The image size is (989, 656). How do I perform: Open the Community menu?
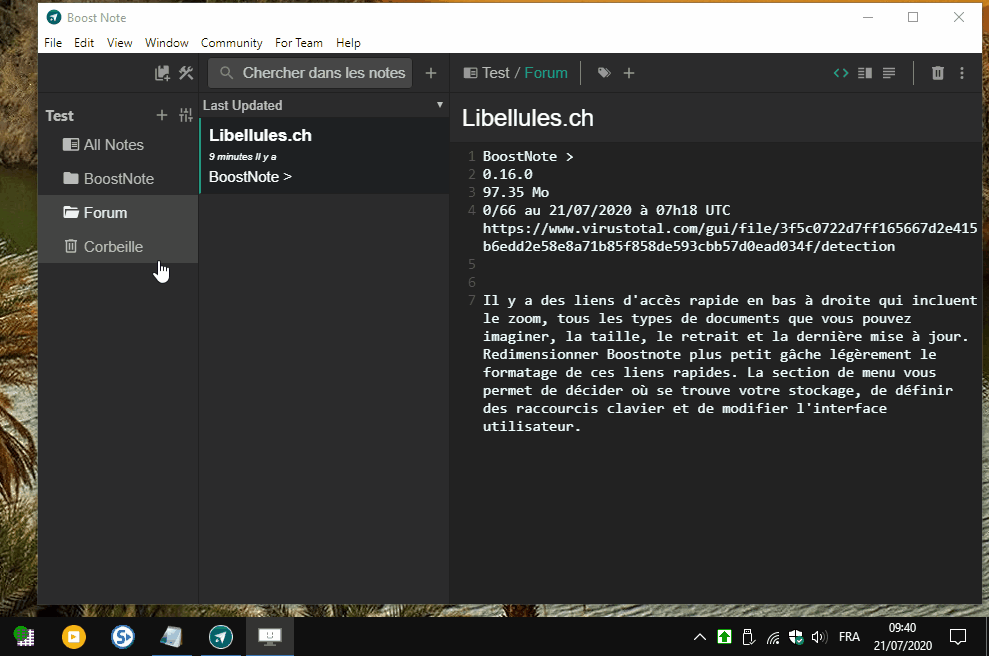point(231,43)
